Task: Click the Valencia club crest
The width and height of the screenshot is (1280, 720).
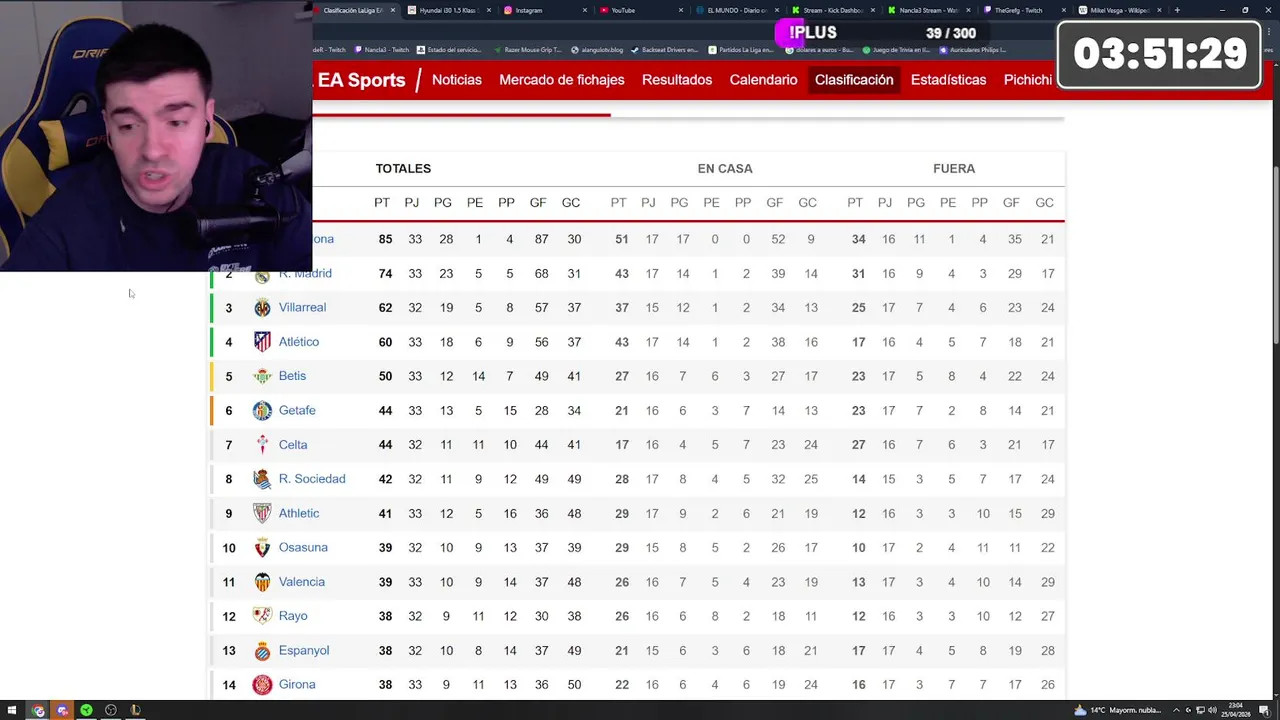Action: (262, 582)
